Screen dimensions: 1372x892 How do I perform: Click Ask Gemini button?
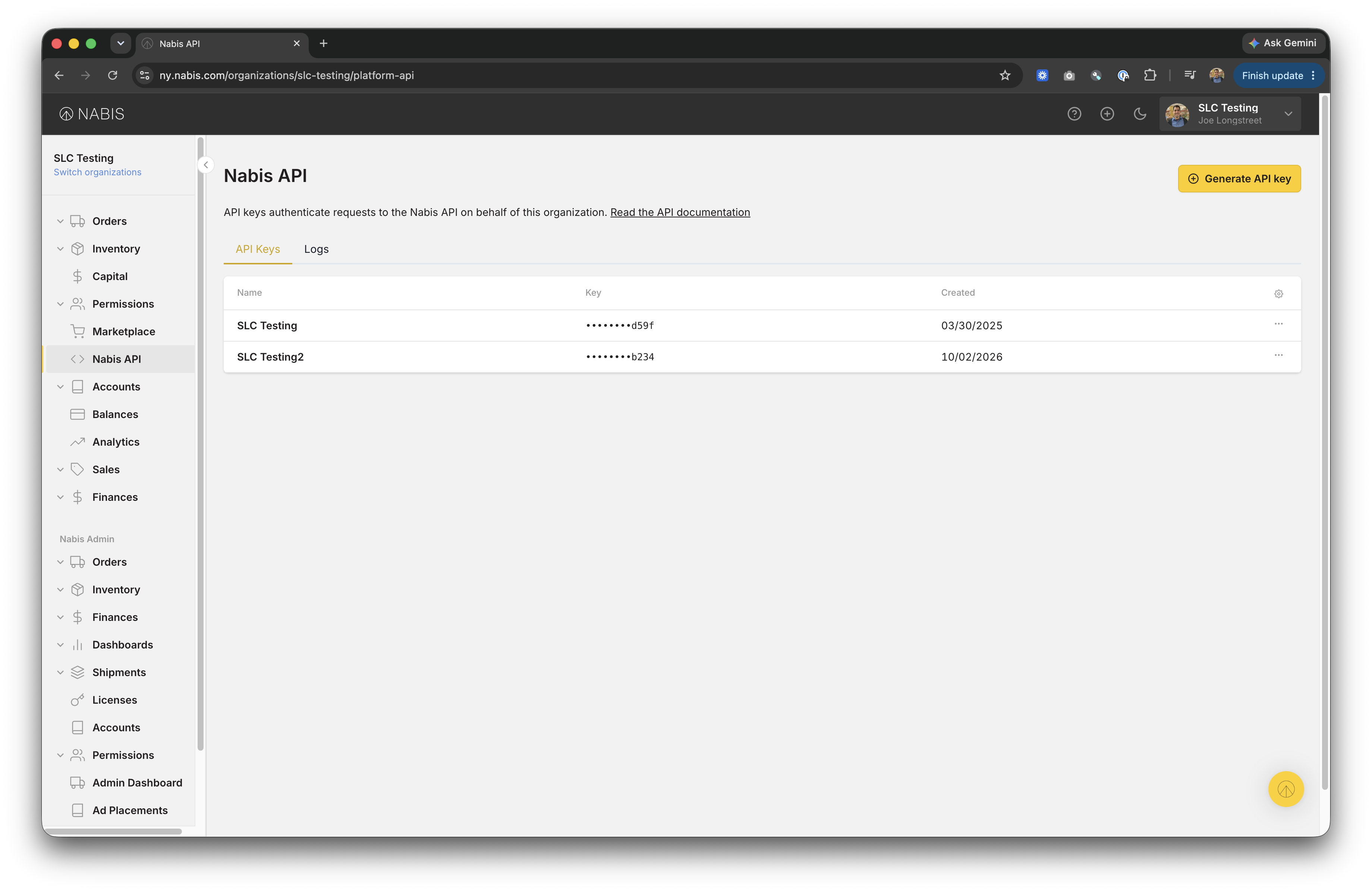[1283, 43]
